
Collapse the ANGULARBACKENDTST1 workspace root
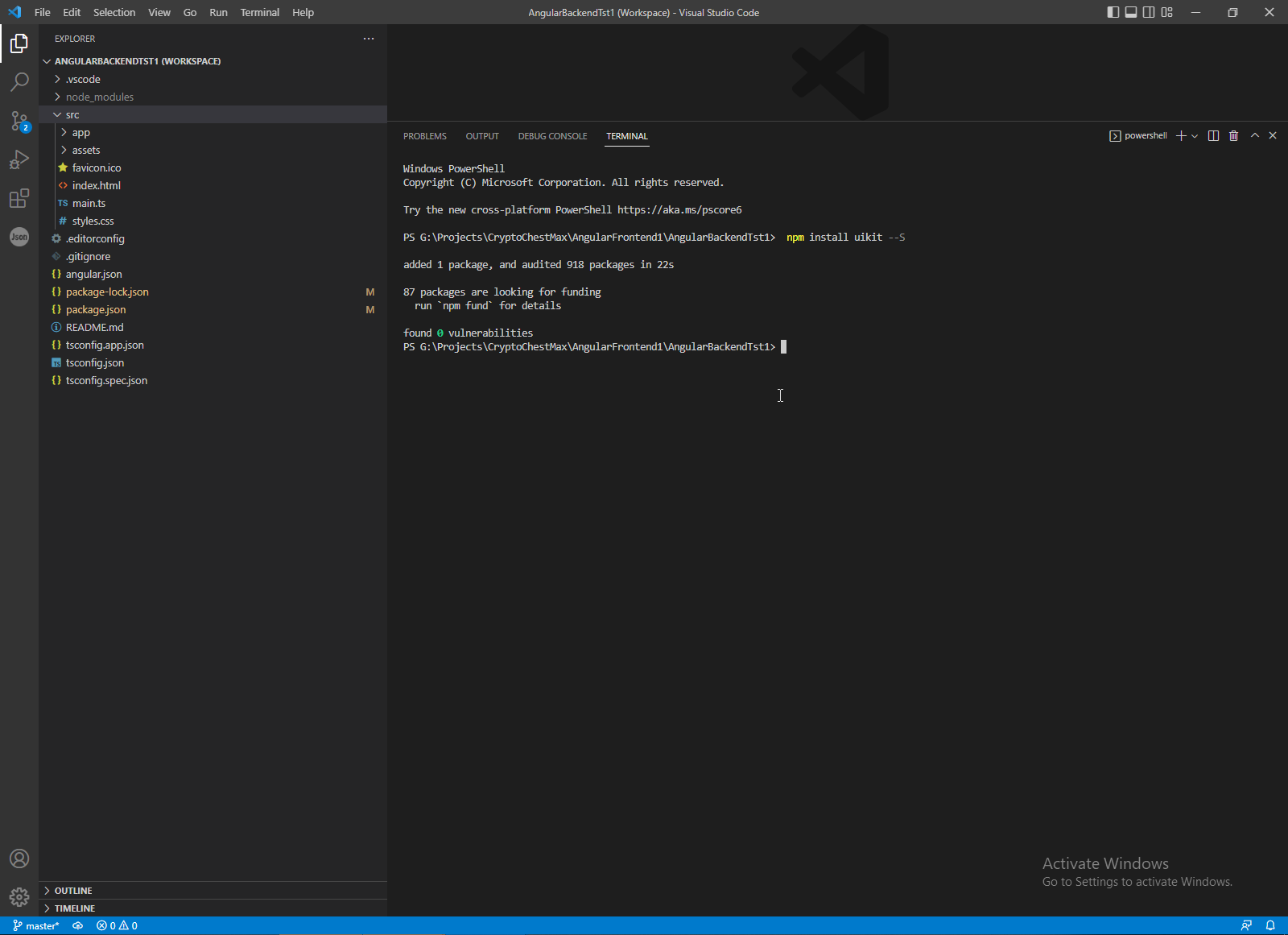pyautogui.click(x=213, y=61)
